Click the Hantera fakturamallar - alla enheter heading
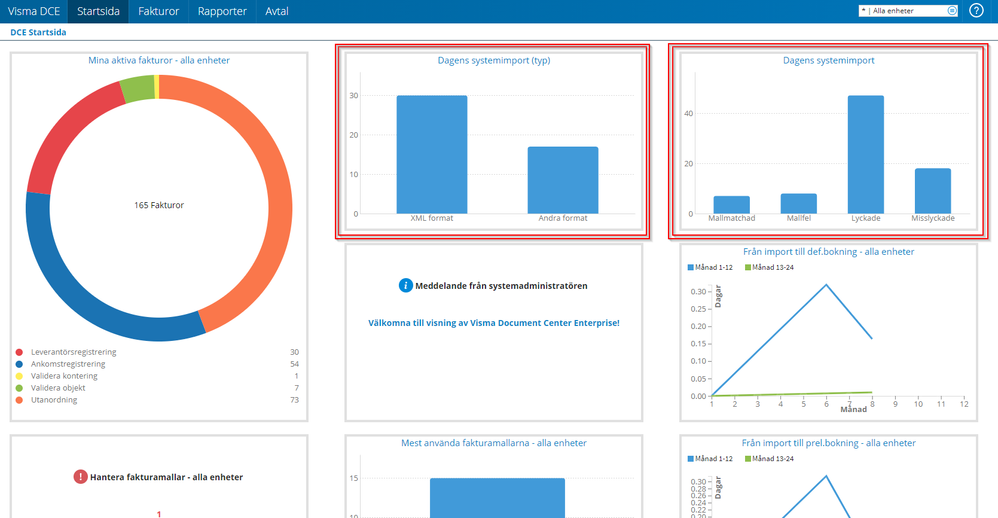998x518 pixels. pos(166,477)
